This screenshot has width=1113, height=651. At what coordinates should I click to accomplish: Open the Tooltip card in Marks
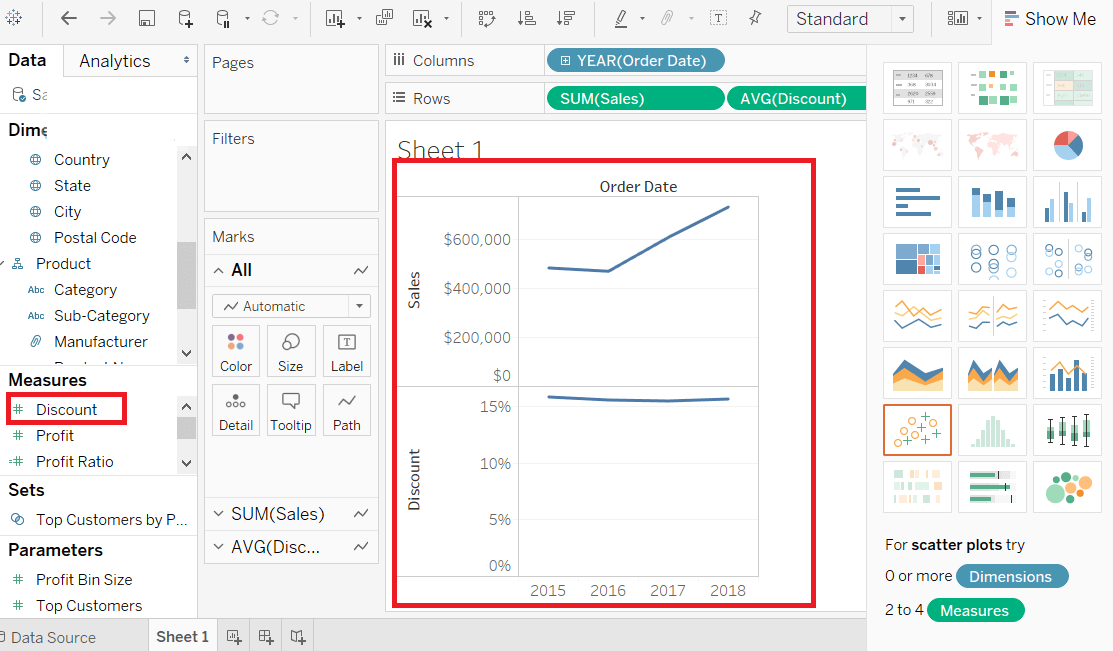pyautogui.click(x=290, y=411)
